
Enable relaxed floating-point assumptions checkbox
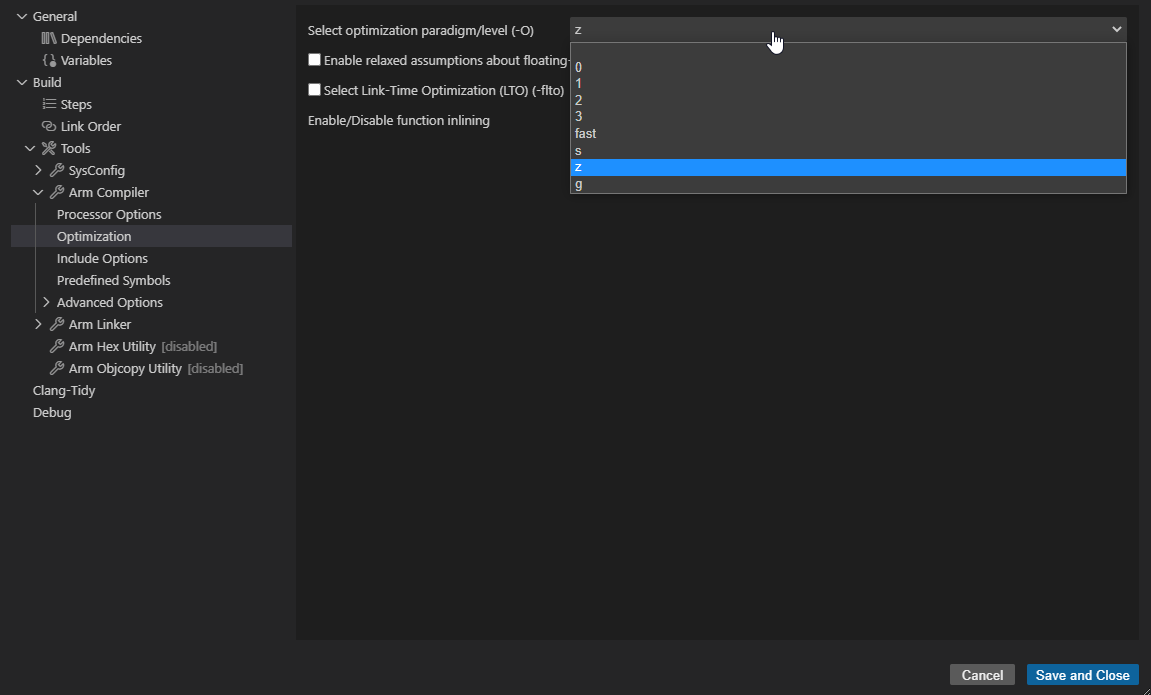tap(315, 60)
